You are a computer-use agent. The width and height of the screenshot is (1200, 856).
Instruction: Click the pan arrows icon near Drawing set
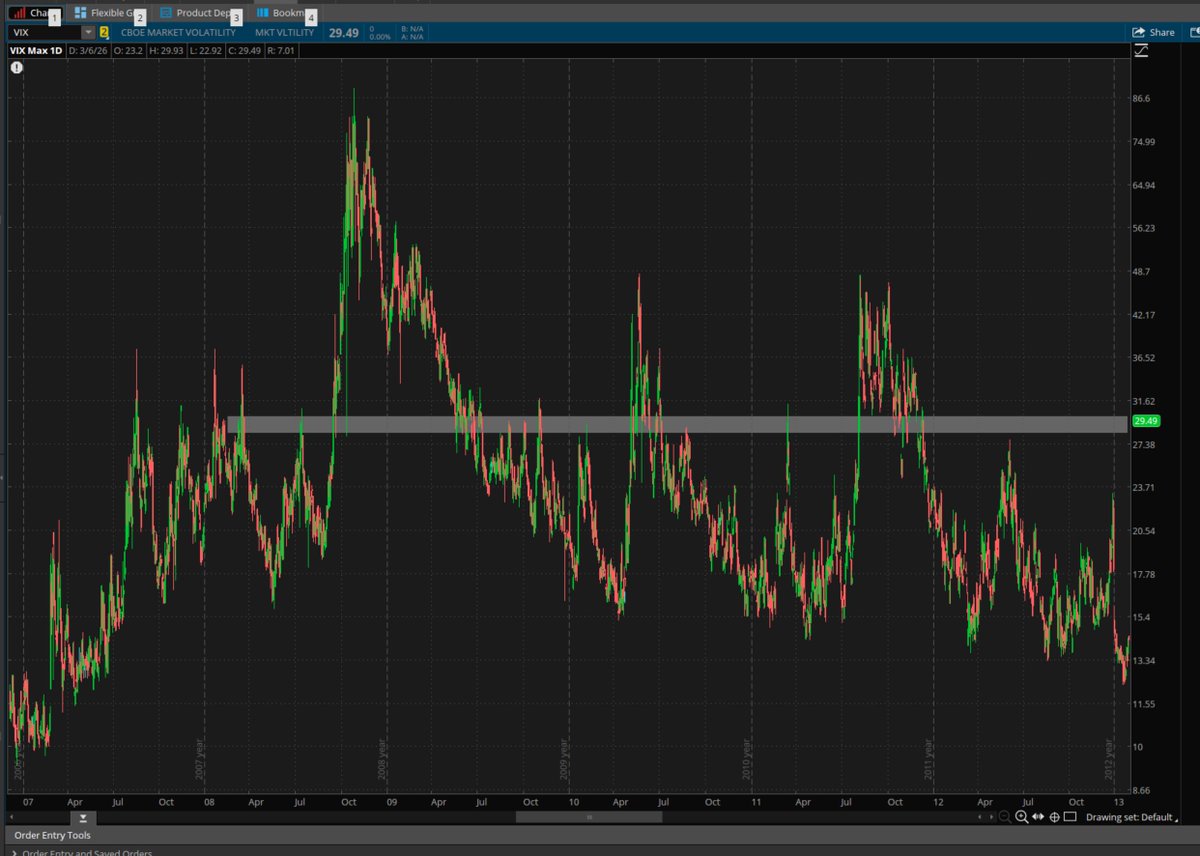[x=1038, y=817]
